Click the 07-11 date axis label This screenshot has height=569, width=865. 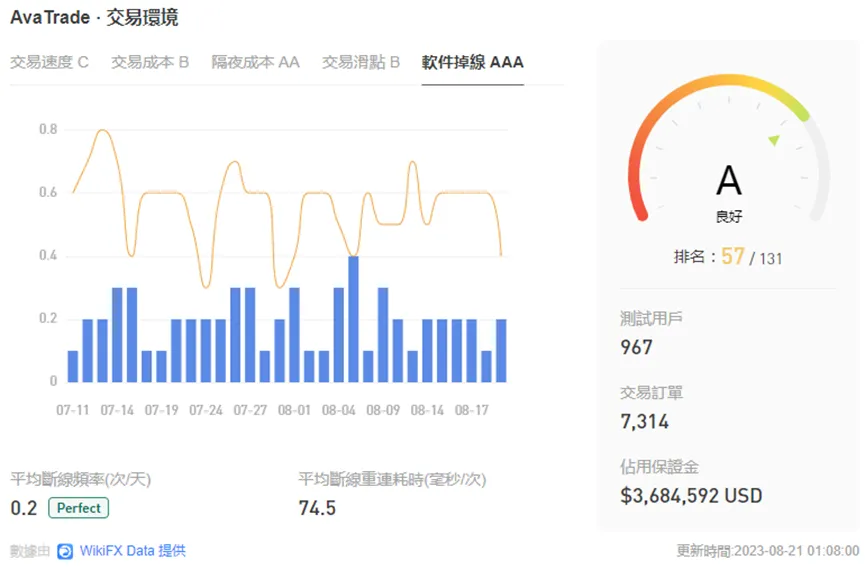tap(73, 411)
